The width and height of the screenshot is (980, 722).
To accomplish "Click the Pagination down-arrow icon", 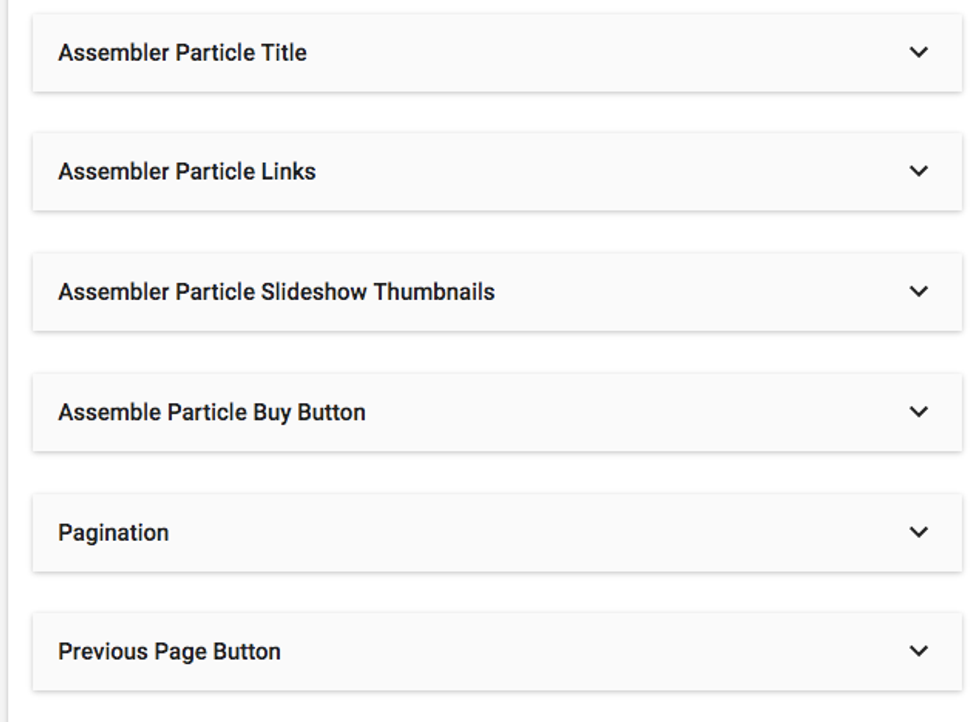I will [x=918, y=532].
